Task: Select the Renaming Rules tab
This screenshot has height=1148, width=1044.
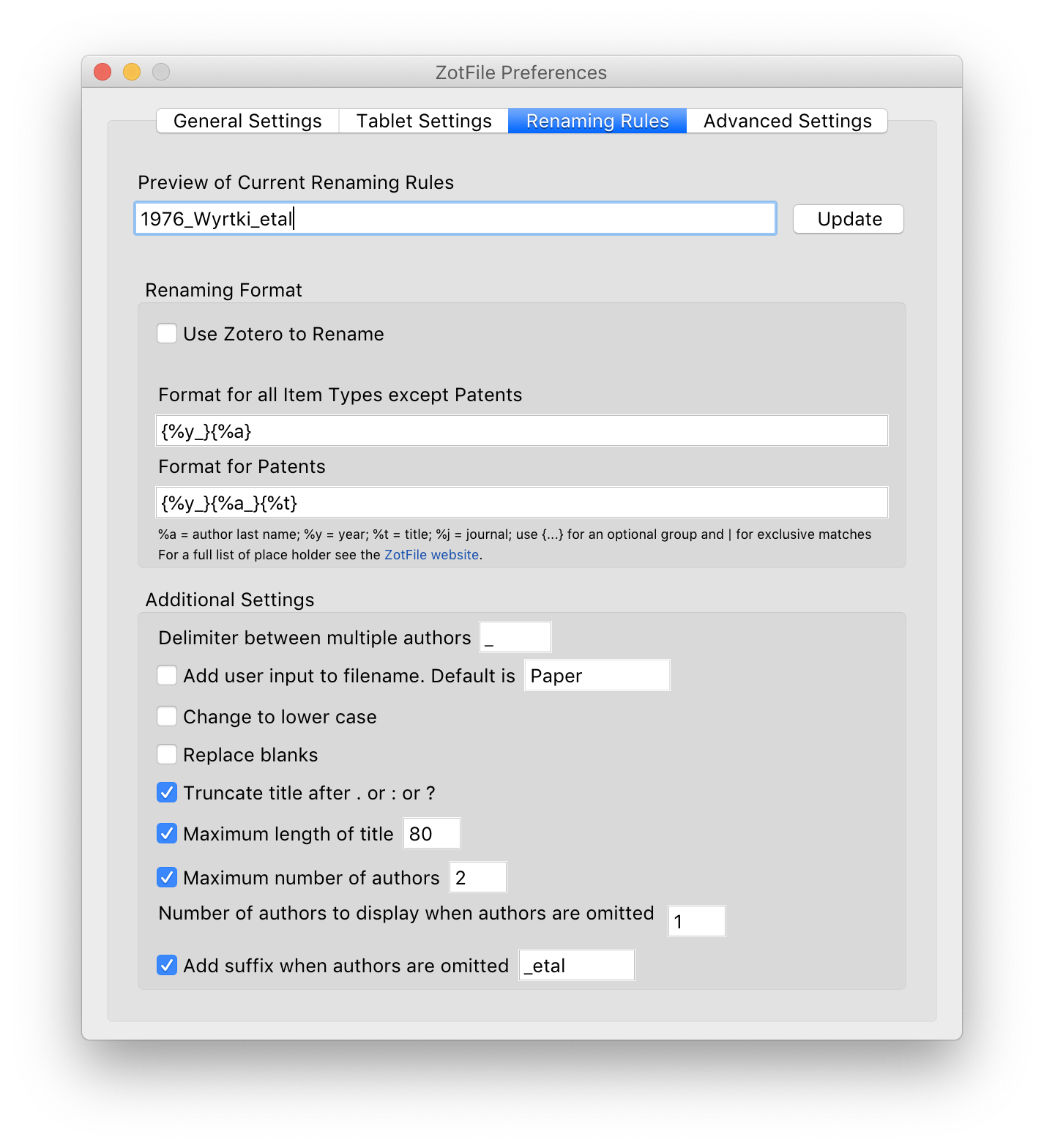Action: pyautogui.click(x=597, y=121)
